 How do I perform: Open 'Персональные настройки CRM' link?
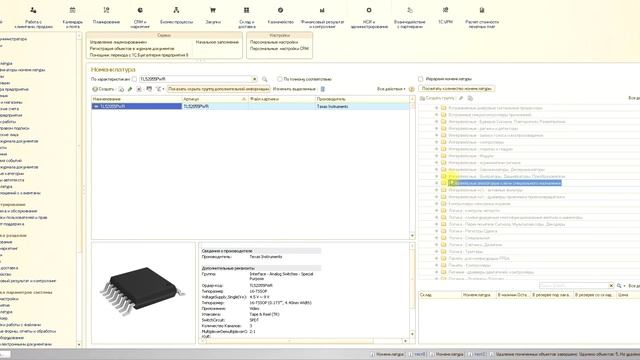click(279, 48)
